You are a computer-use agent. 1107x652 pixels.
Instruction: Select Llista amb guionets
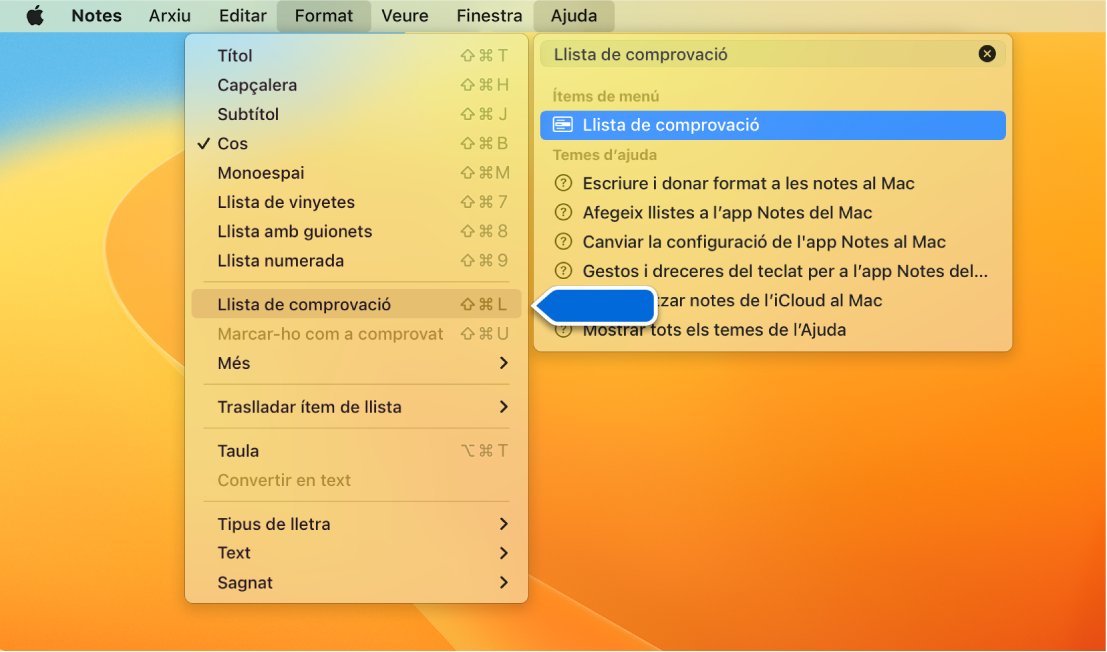pos(357,231)
